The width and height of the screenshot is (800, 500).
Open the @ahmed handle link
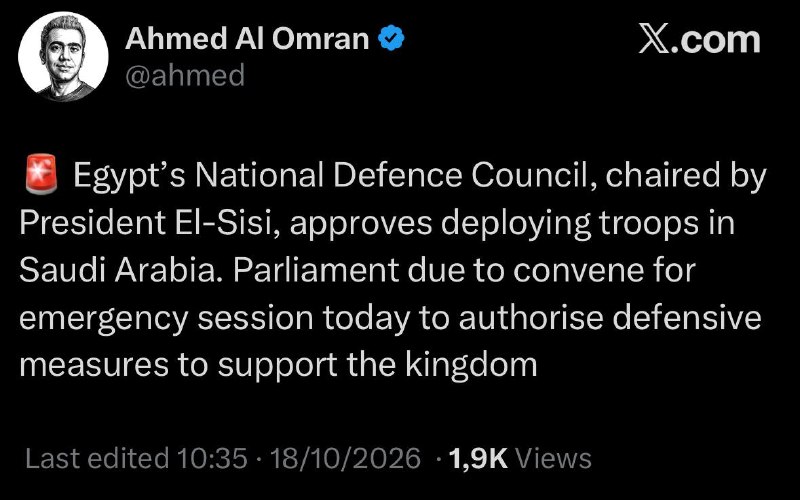(185, 76)
